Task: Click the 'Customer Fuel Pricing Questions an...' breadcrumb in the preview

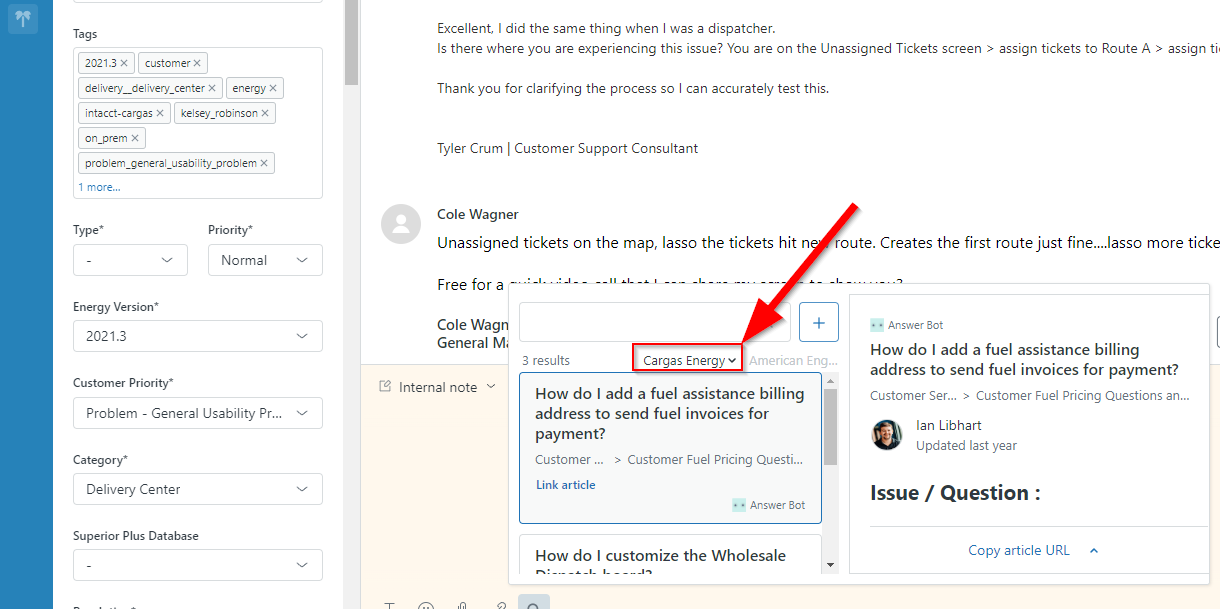Action: [1083, 396]
